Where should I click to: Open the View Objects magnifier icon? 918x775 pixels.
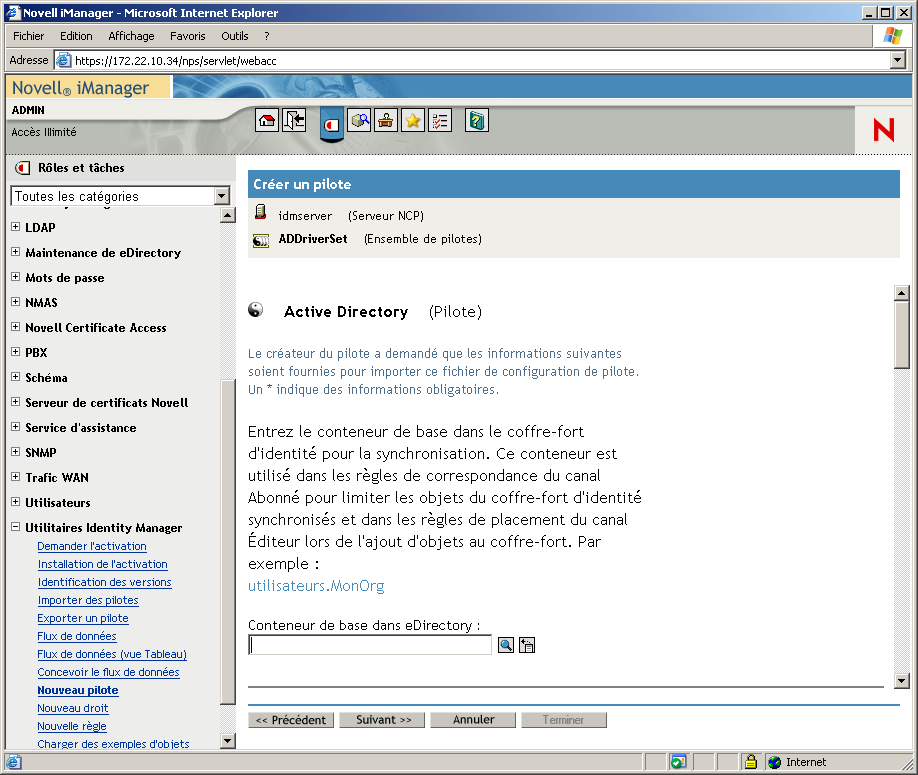359,119
